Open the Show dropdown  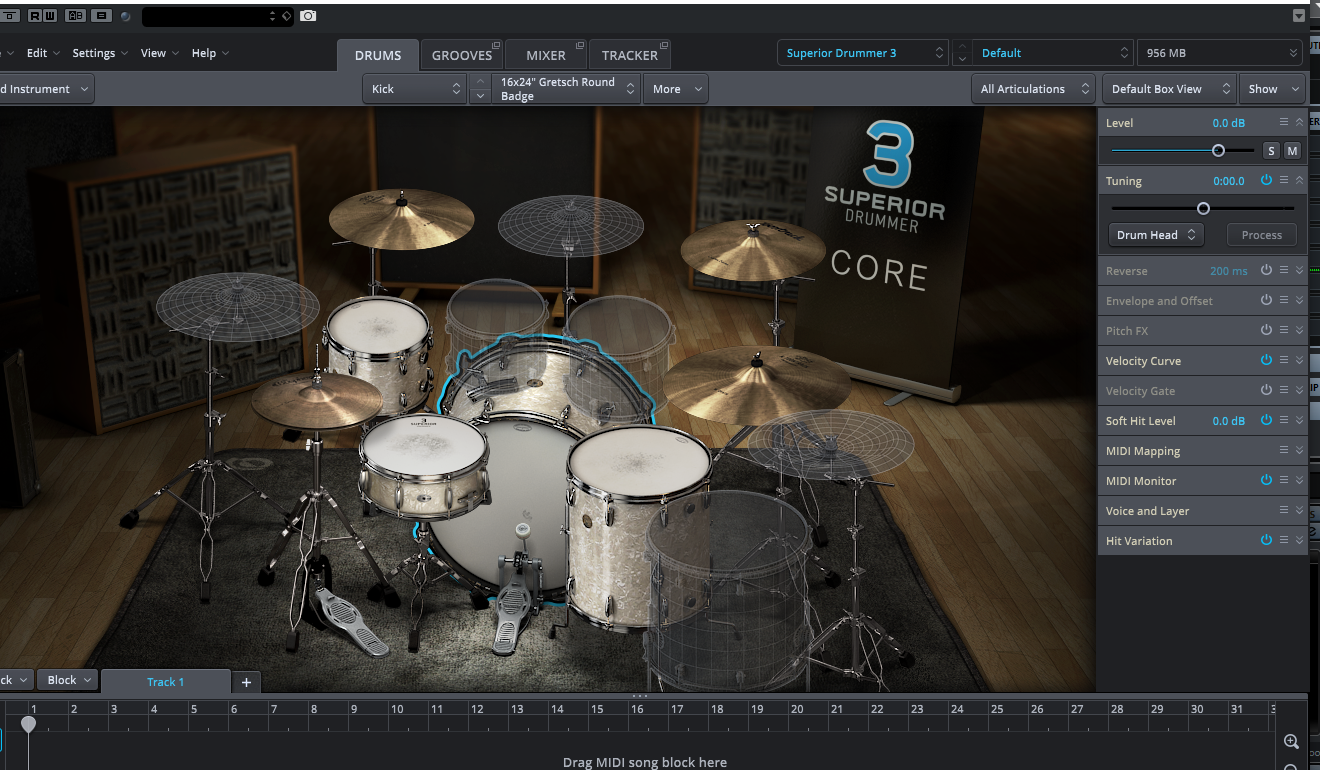click(x=1272, y=89)
